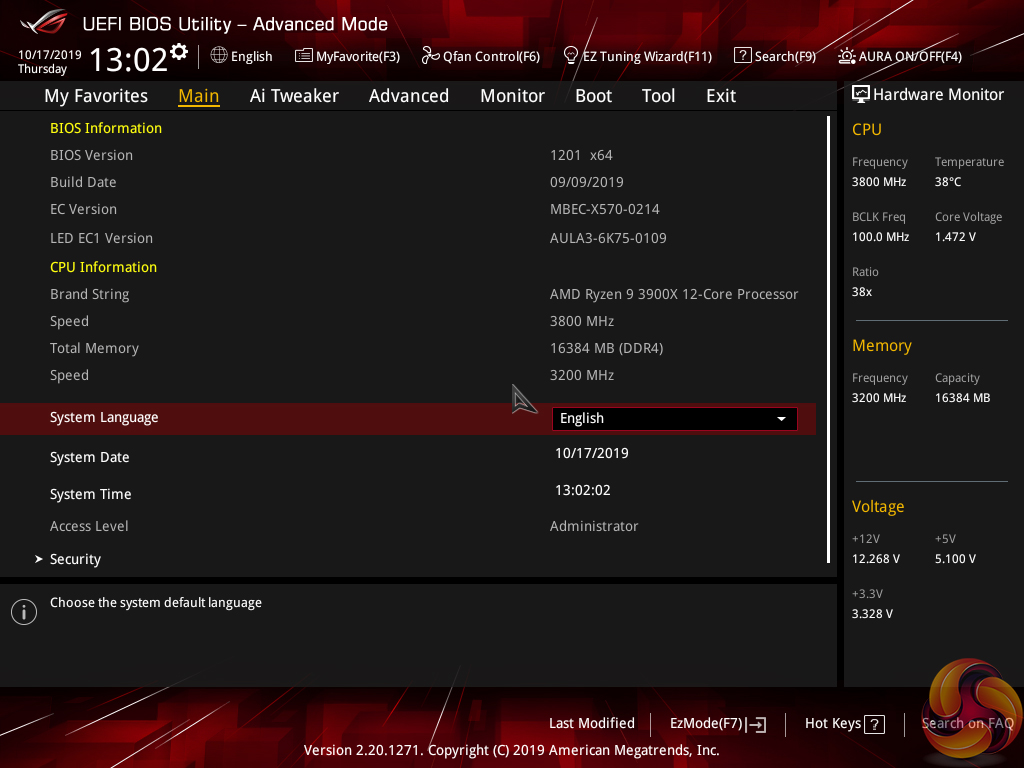
Task: Click the 13:02 clock display
Action: point(129,59)
